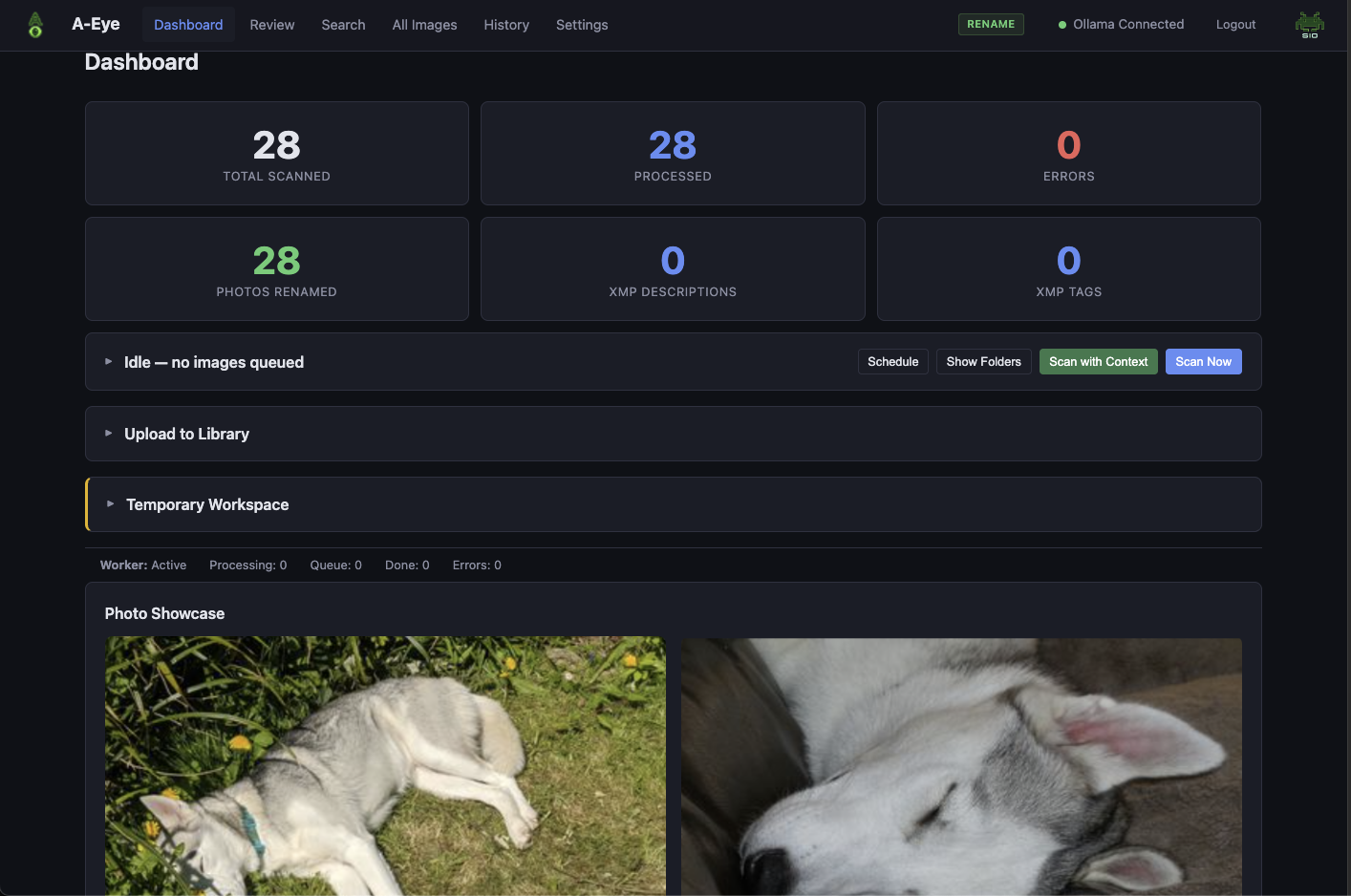Open the Settings tab

coord(582,25)
